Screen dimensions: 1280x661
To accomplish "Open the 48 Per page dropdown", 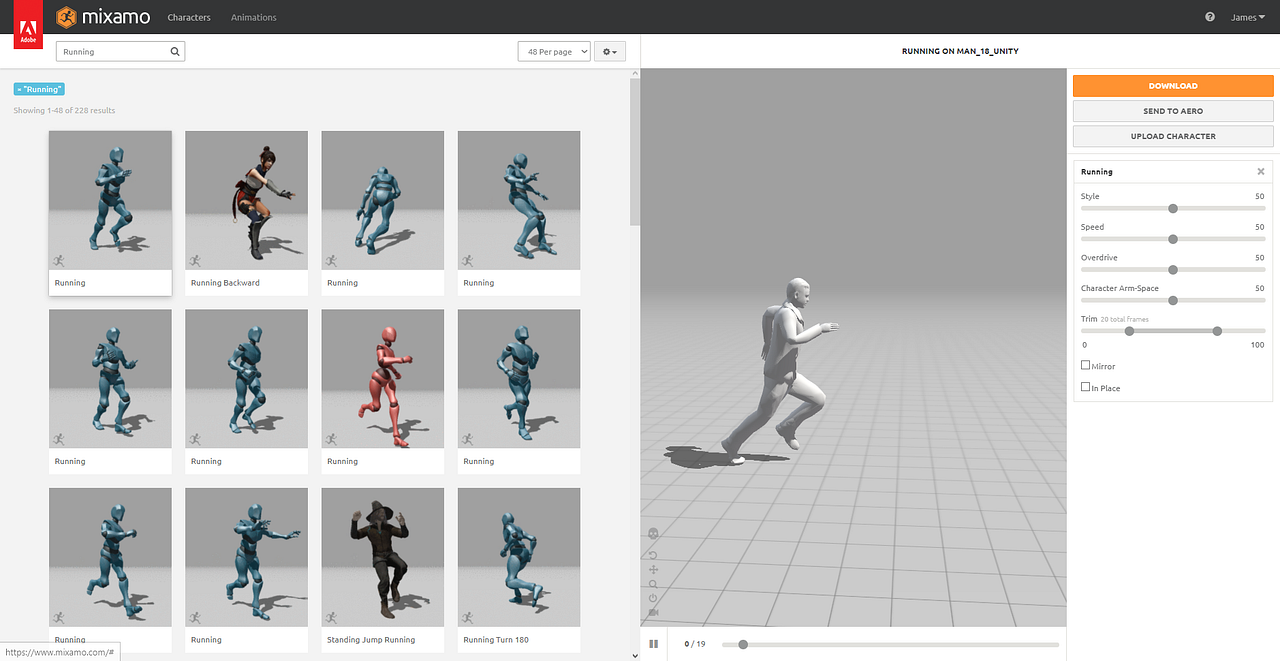I will (x=554, y=50).
